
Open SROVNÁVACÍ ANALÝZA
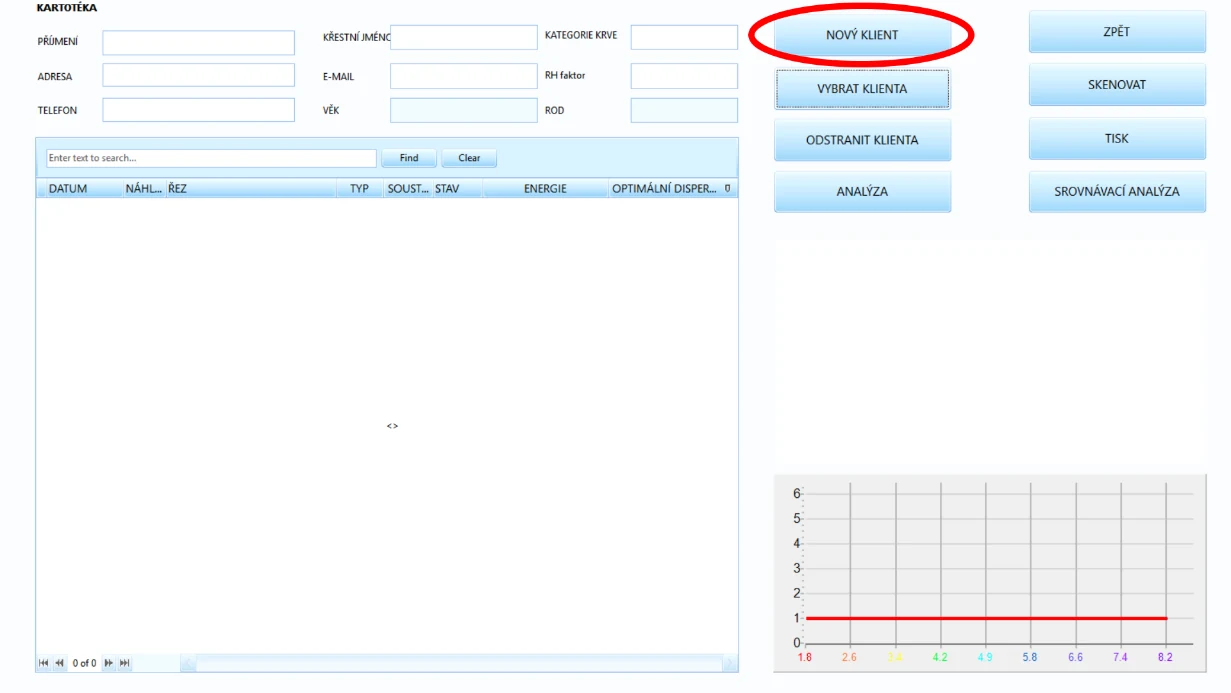[x=1117, y=191]
